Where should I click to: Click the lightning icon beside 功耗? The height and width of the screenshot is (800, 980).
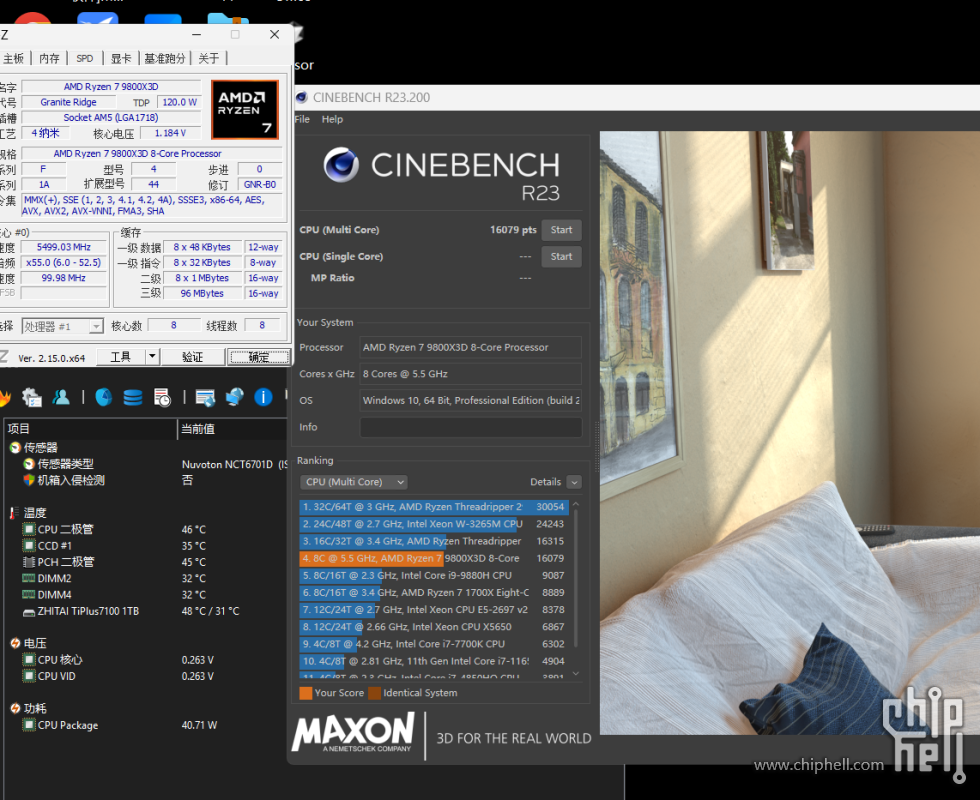tap(15, 708)
